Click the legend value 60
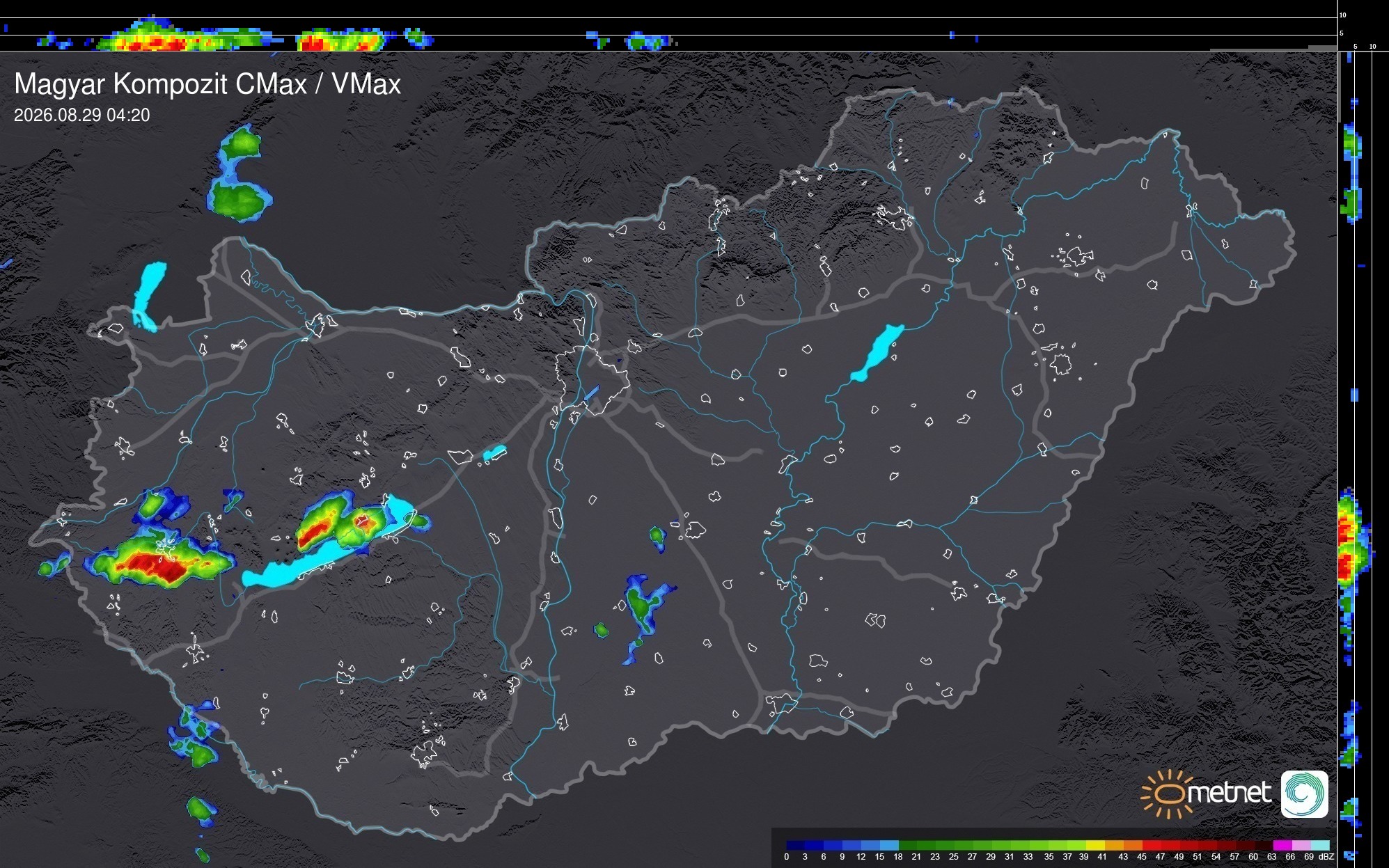1389x868 pixels. (1253, 857)
